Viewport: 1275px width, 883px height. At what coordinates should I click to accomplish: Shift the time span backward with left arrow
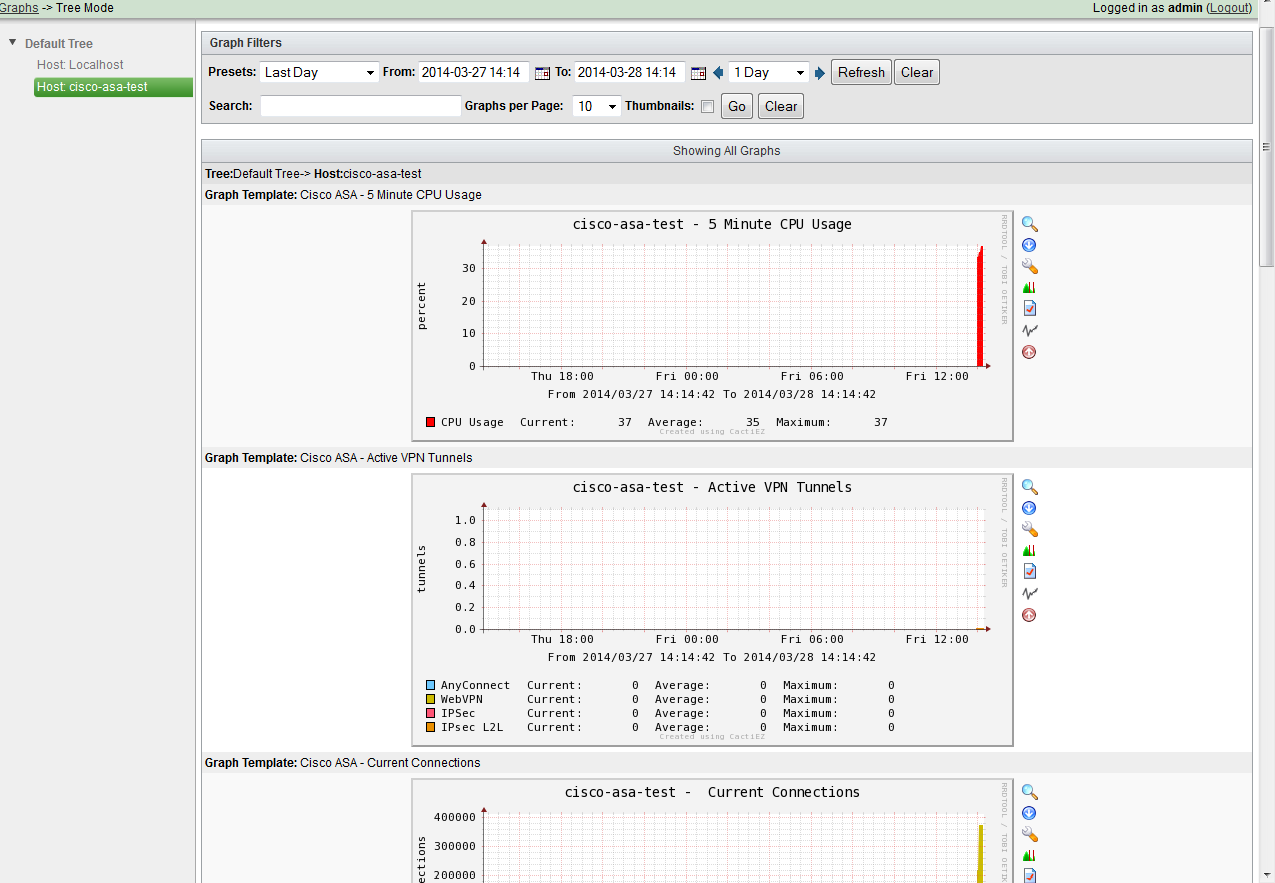pyautogui.click(x=718, y=73)
